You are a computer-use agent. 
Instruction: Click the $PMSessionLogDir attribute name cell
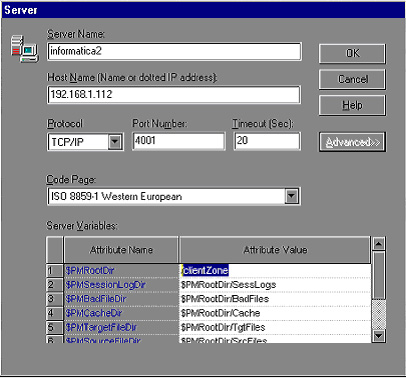pyautogui.click(x=121, y=285)
